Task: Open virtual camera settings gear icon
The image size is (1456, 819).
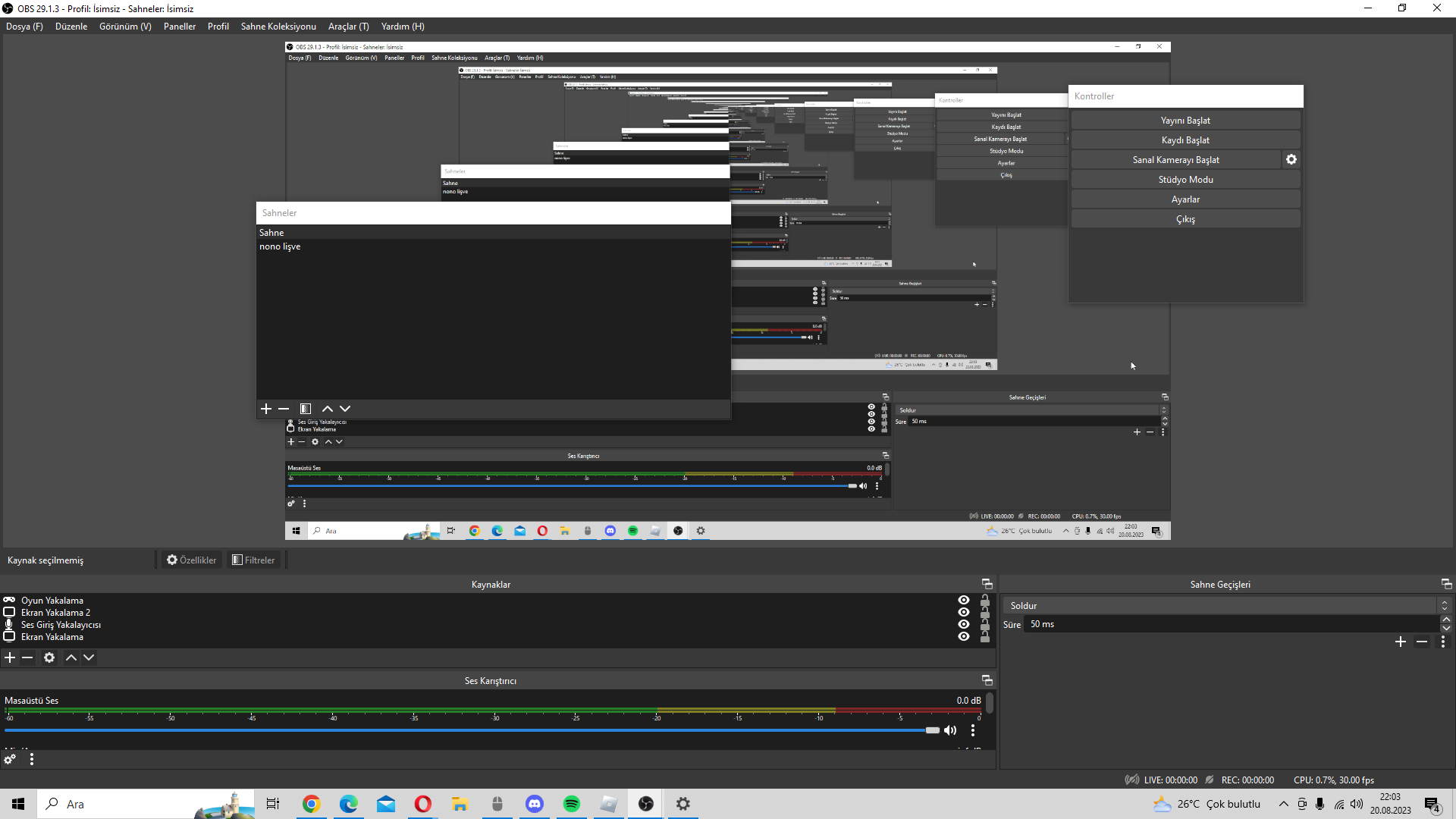Action: [1291, 160]
